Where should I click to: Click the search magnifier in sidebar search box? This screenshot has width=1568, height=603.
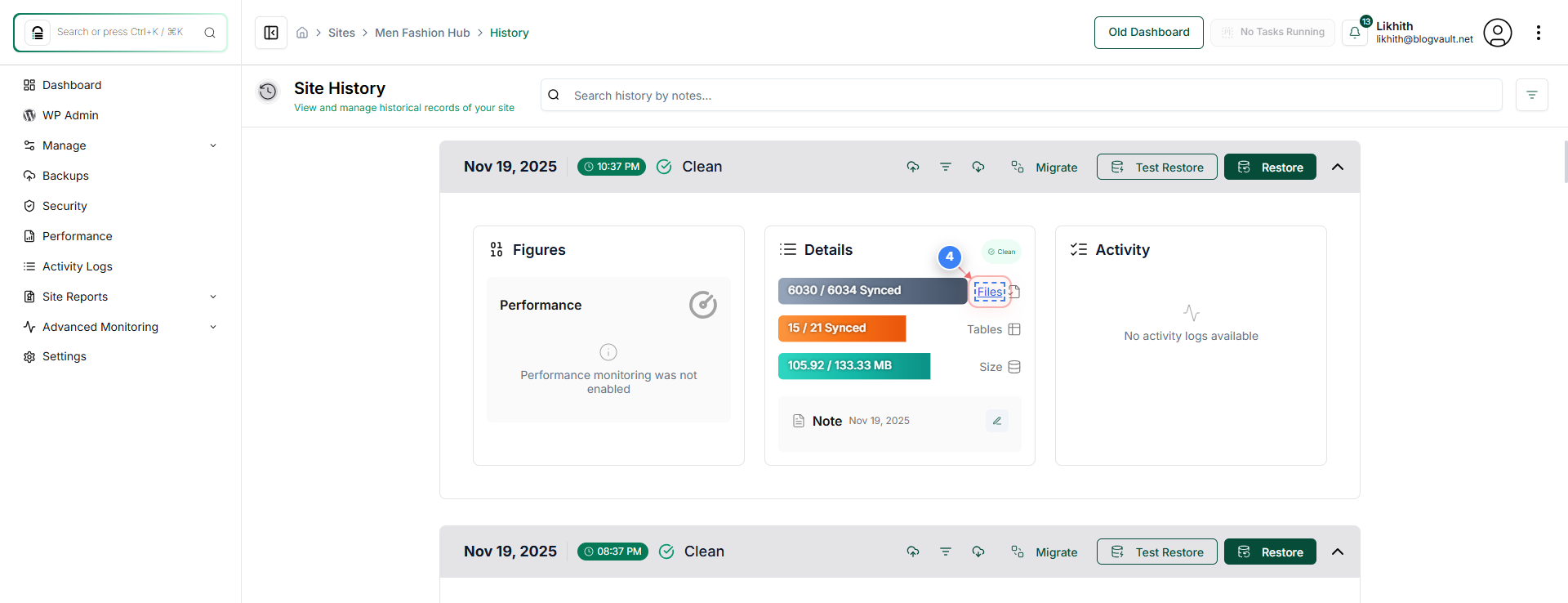point(210,33)
